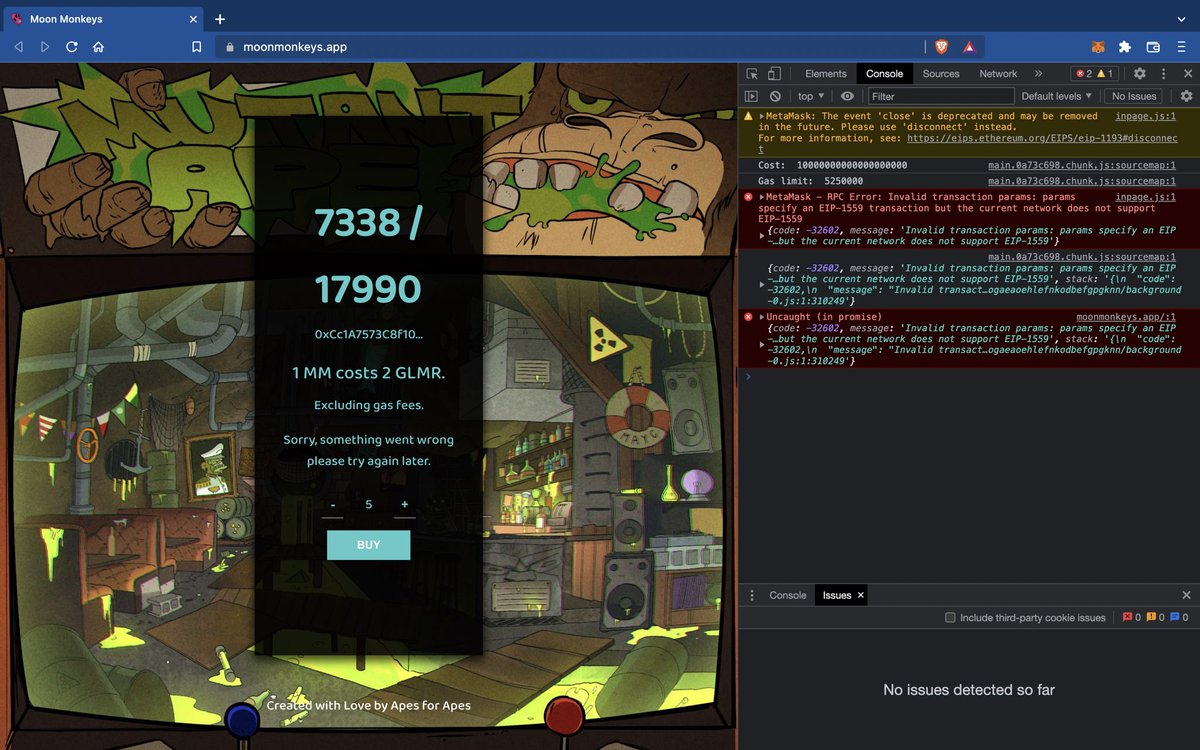The height and width of the screenshot is (750, 1200).
Task: Go back with the browser back arrow
Action: click(x=18, y=47)
